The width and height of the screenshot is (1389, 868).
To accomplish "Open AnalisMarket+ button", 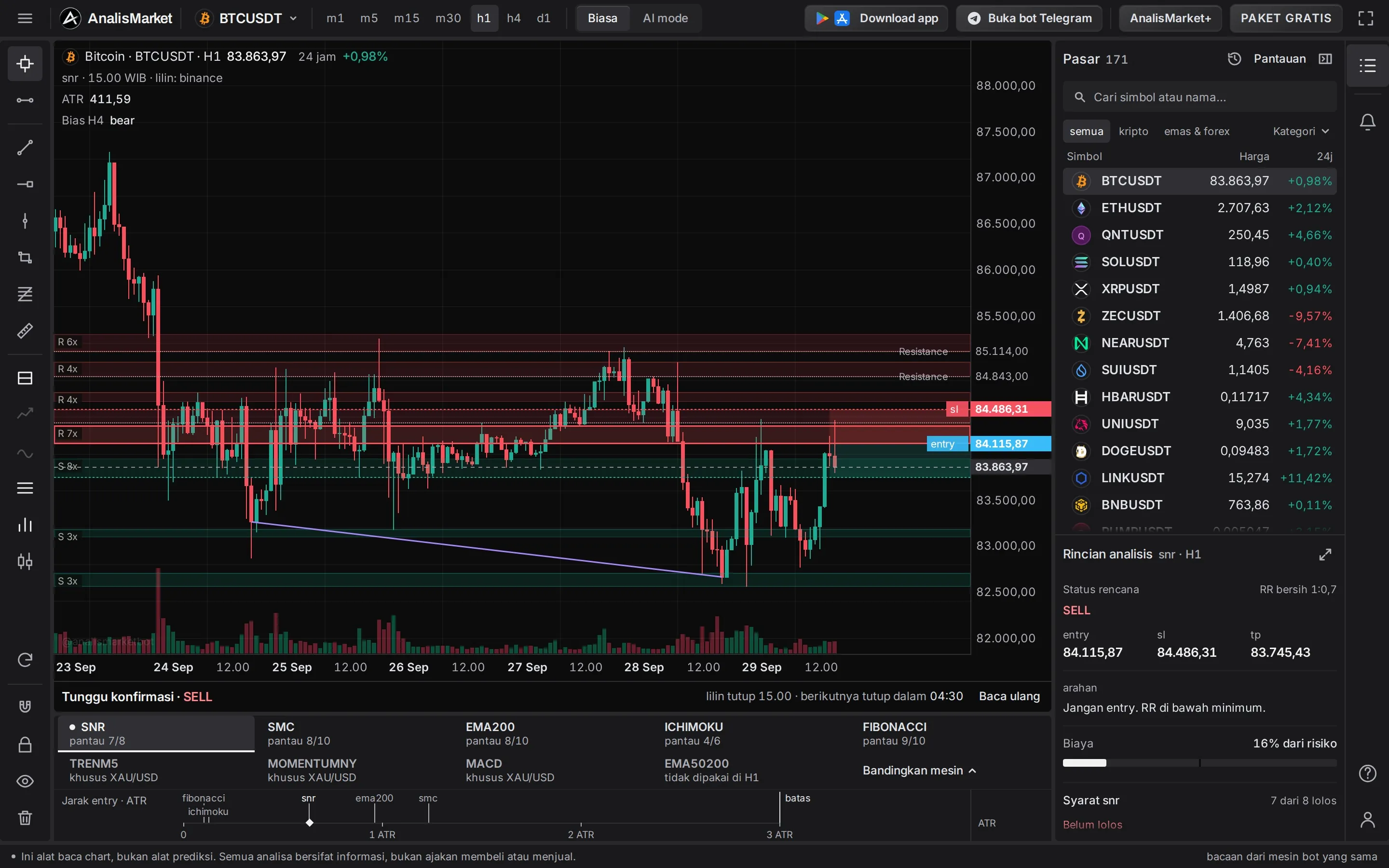I will coord(1171,18).
